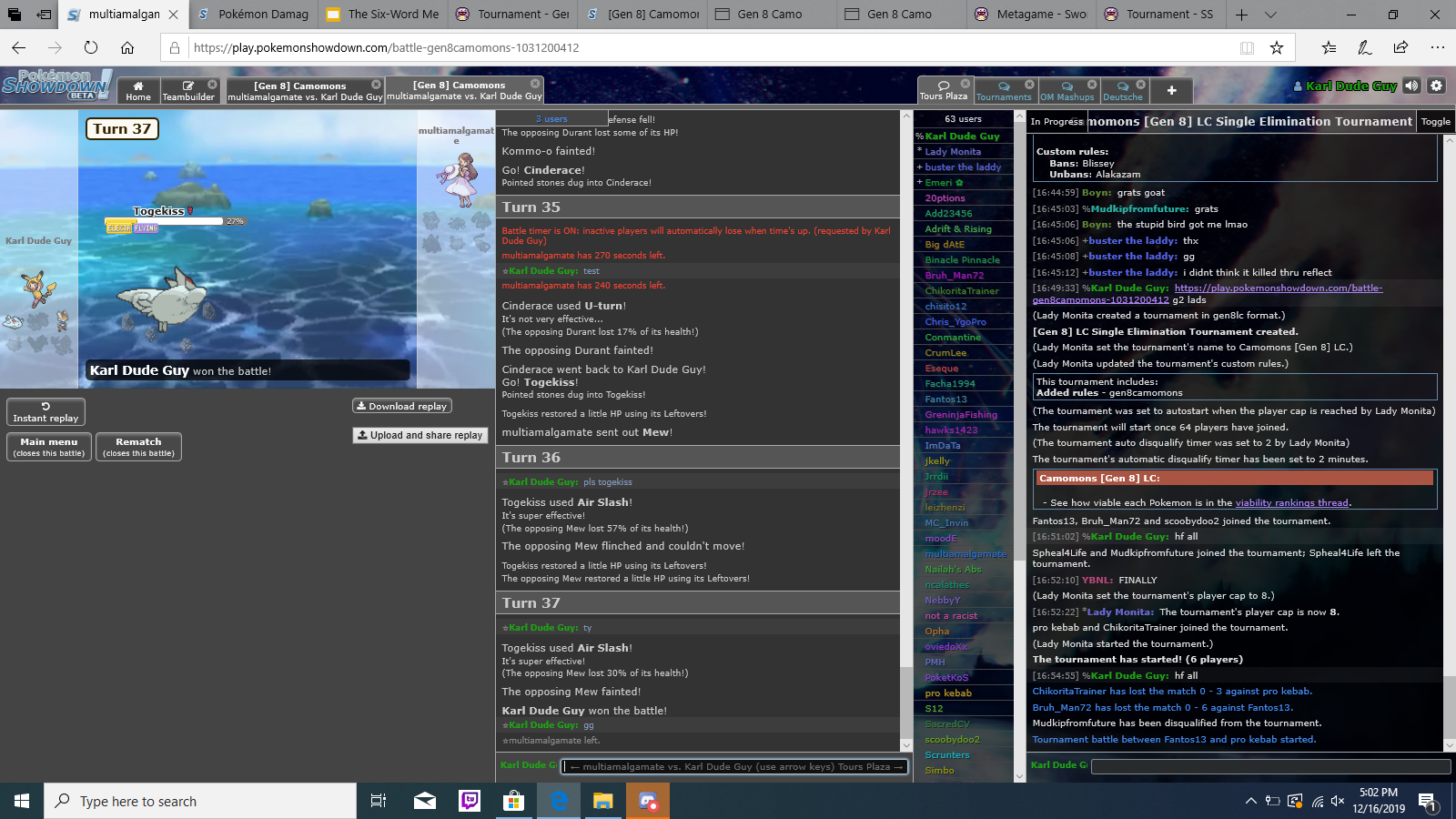This screenshot has height=819, width=1456.
Task: Go back in the browser
Action: [19, 47]
